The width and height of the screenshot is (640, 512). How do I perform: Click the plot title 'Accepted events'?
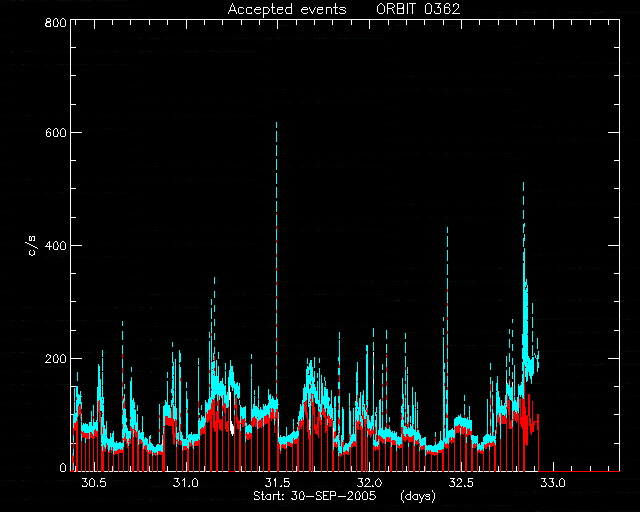coord(287,9)
